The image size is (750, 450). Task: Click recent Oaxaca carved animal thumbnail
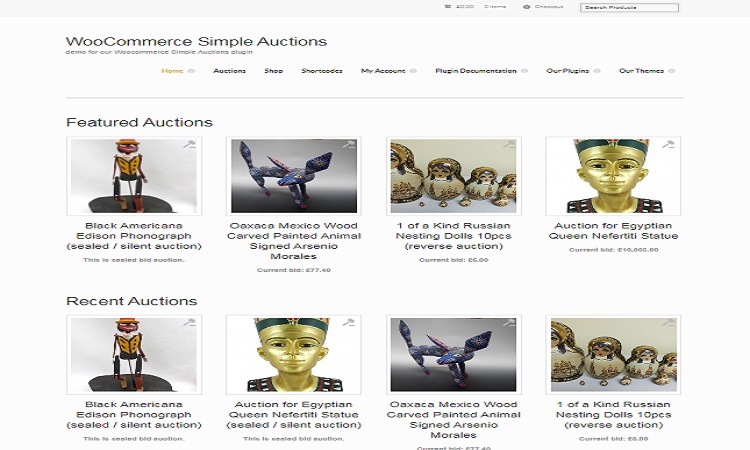[x=453, y=355]
